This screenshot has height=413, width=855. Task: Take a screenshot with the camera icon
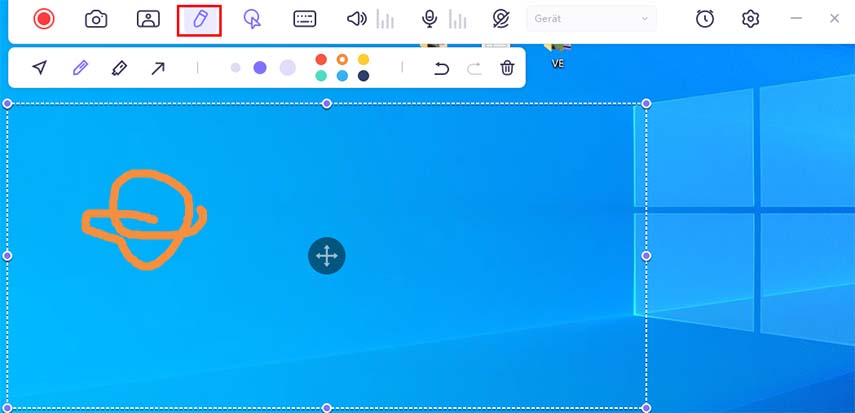point(96,19)
